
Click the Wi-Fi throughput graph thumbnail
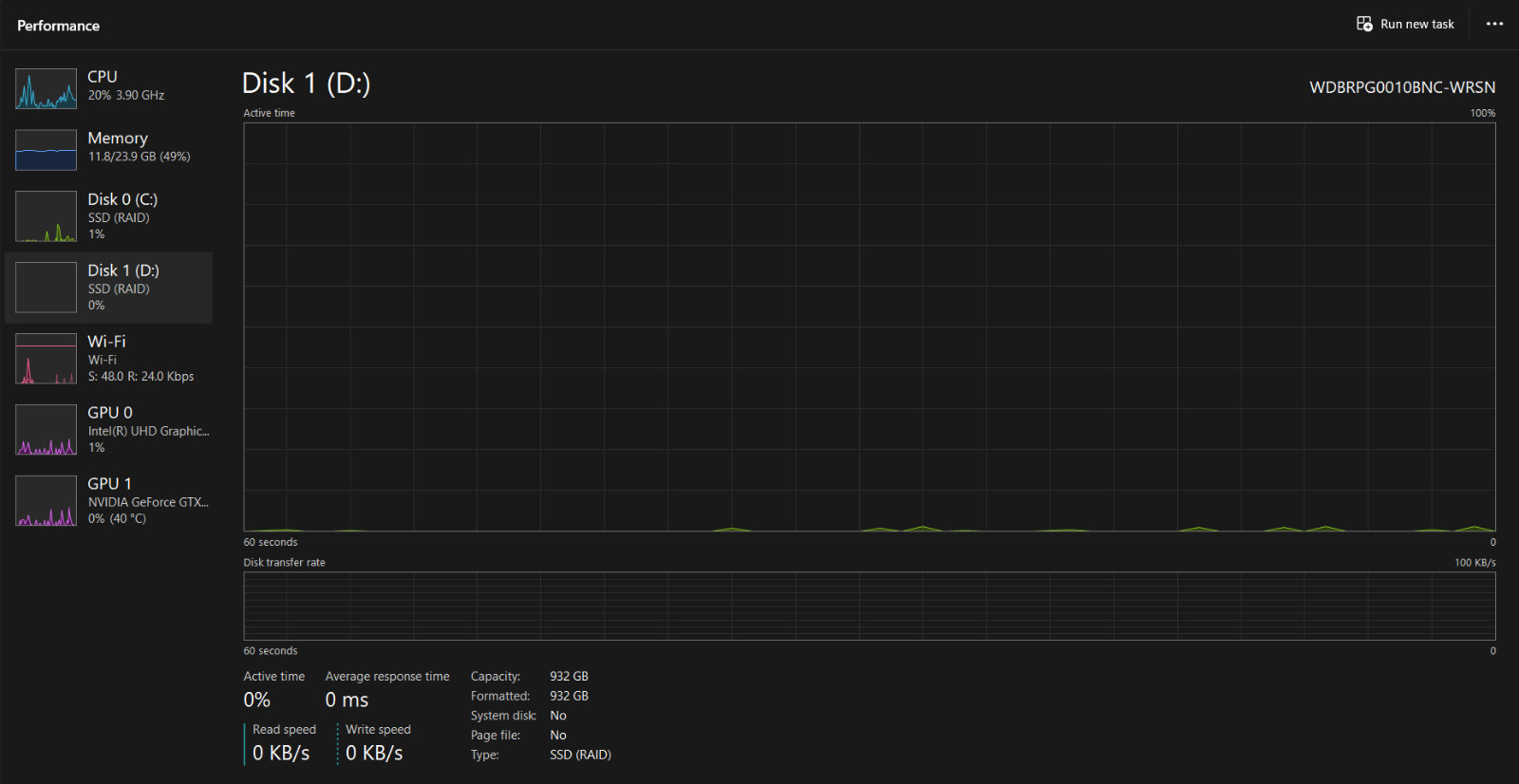[x=46, y=359]
